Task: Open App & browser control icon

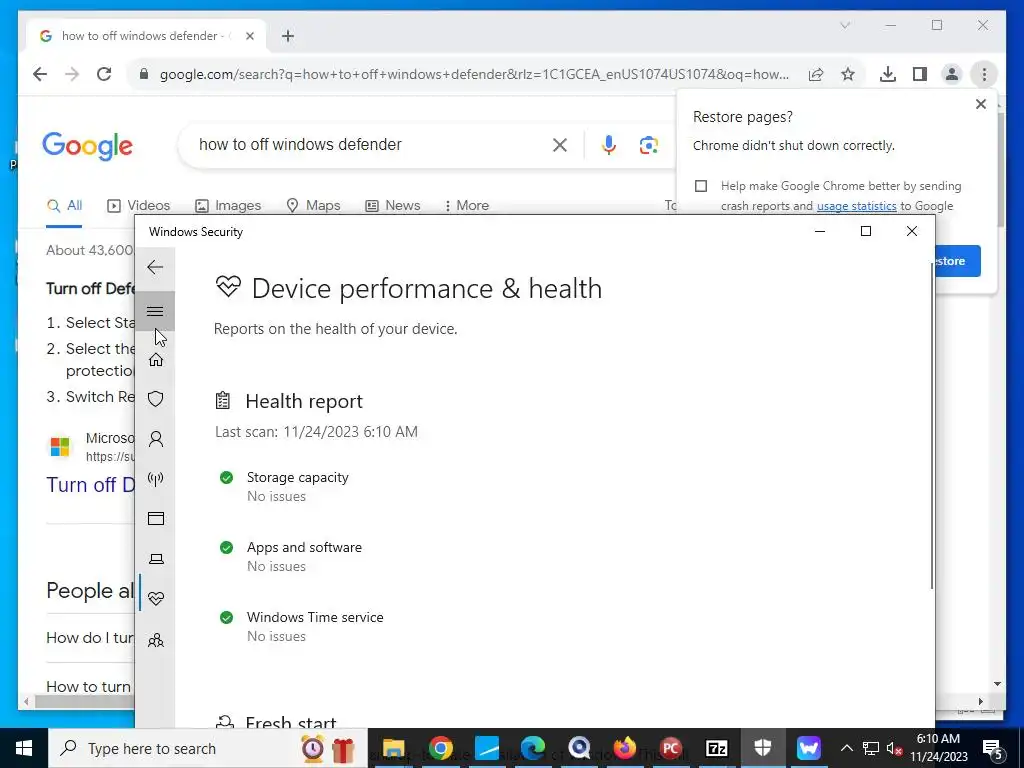Action: click(155, 519)
